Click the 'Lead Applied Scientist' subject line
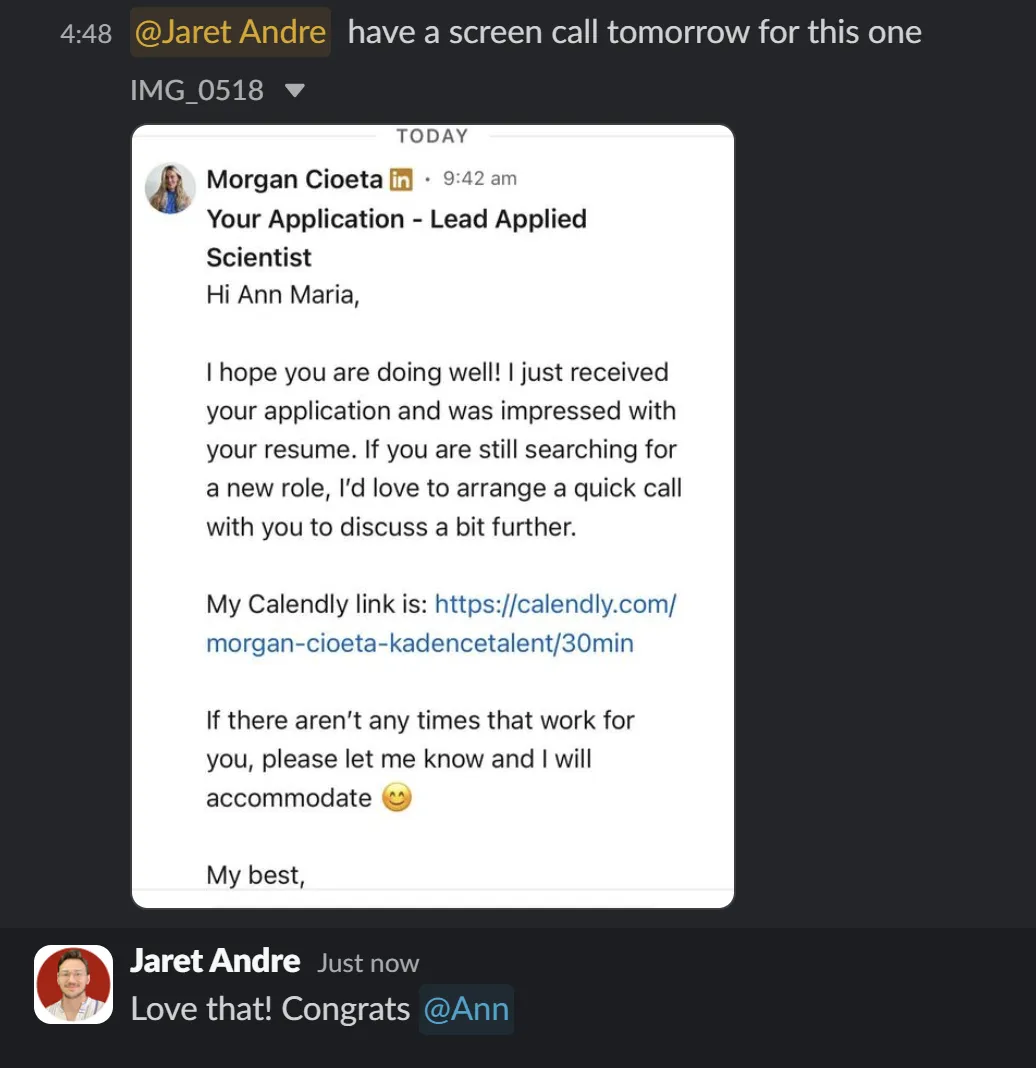The width and height of the screenshot is (1036, 1068). (396, 238)
